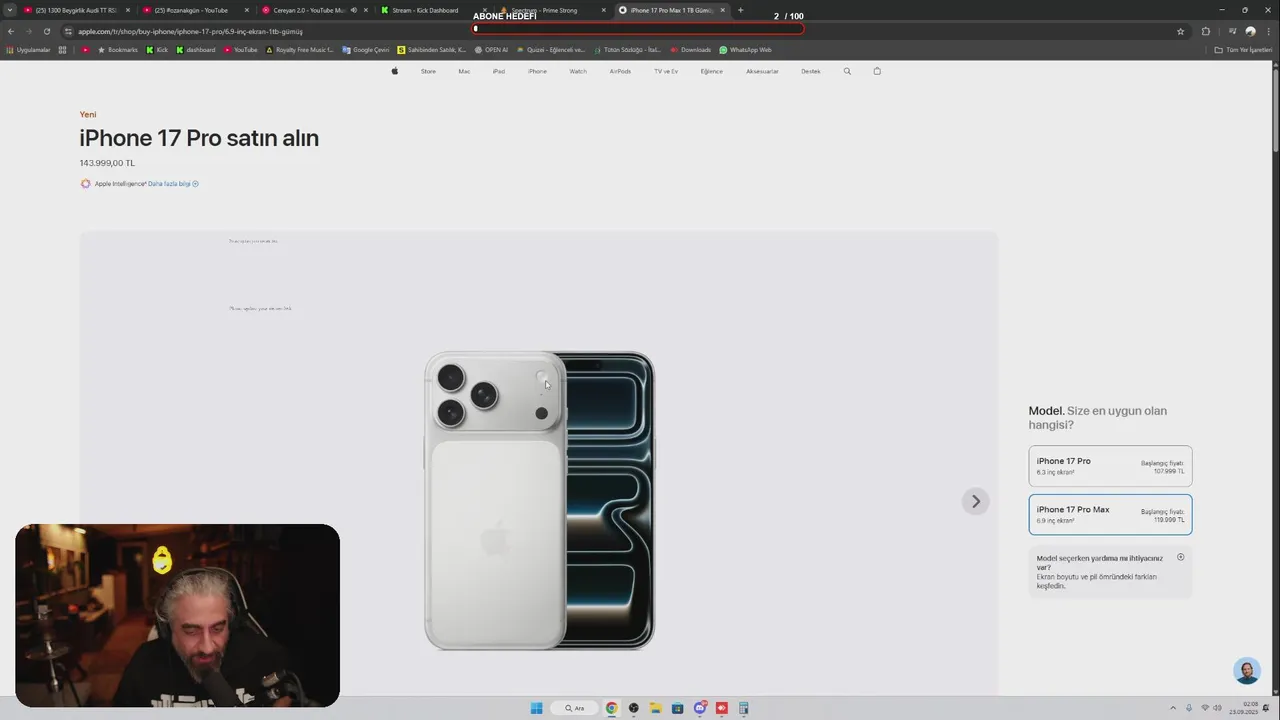Viewport: 1280px width, 720px height.
Task: Open the Destek menu item
Action: 811,71
